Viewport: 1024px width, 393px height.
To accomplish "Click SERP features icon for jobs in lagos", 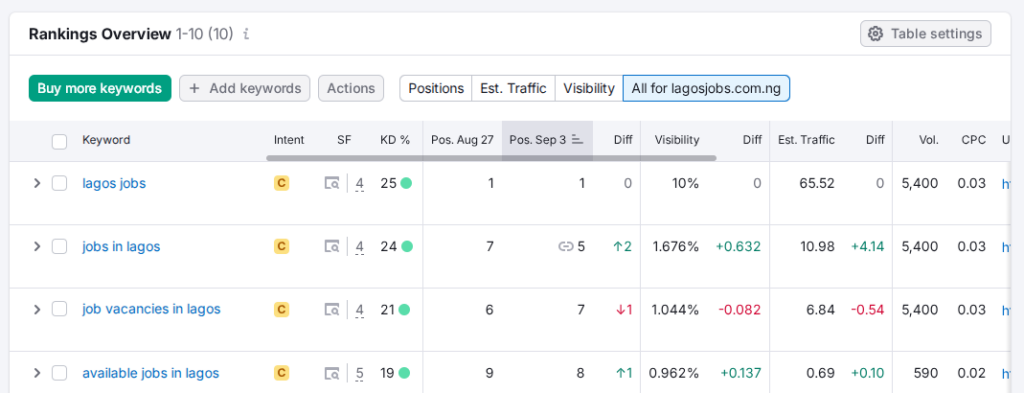I will click(332, 247).
